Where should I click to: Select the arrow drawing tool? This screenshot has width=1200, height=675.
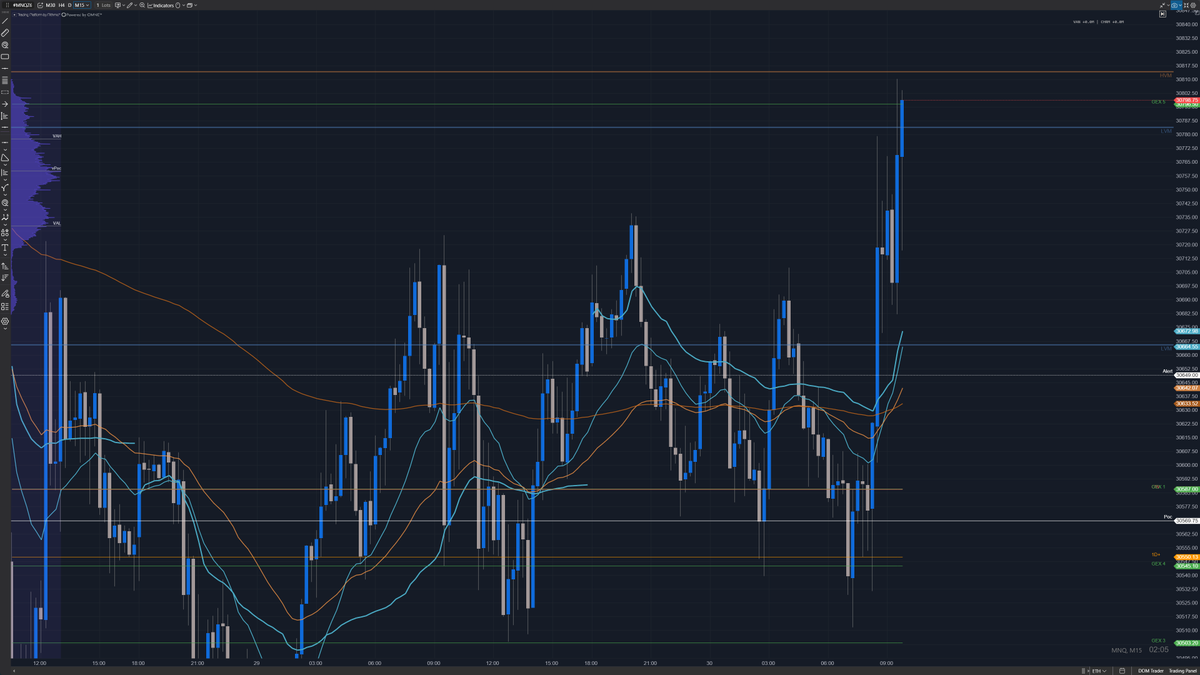5,104
